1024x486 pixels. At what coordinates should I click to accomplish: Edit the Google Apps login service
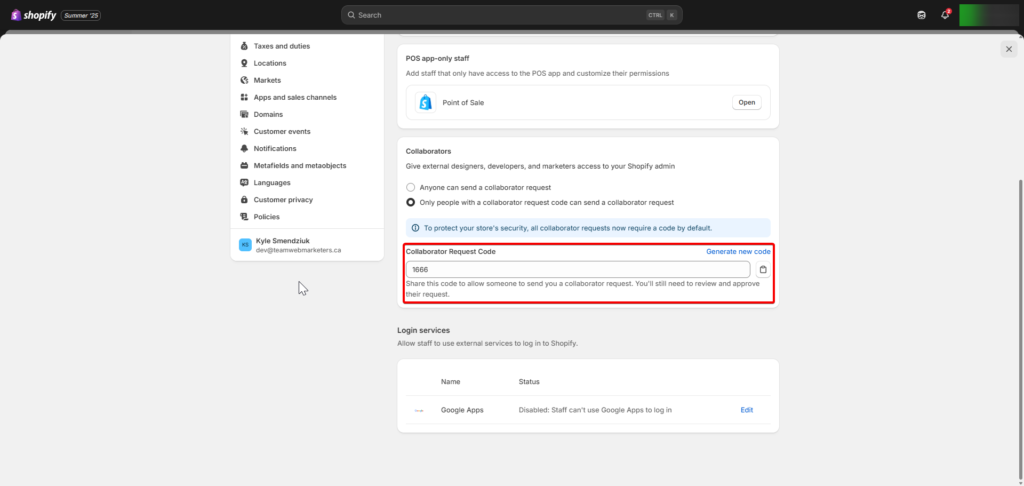[x=746, y=410]
